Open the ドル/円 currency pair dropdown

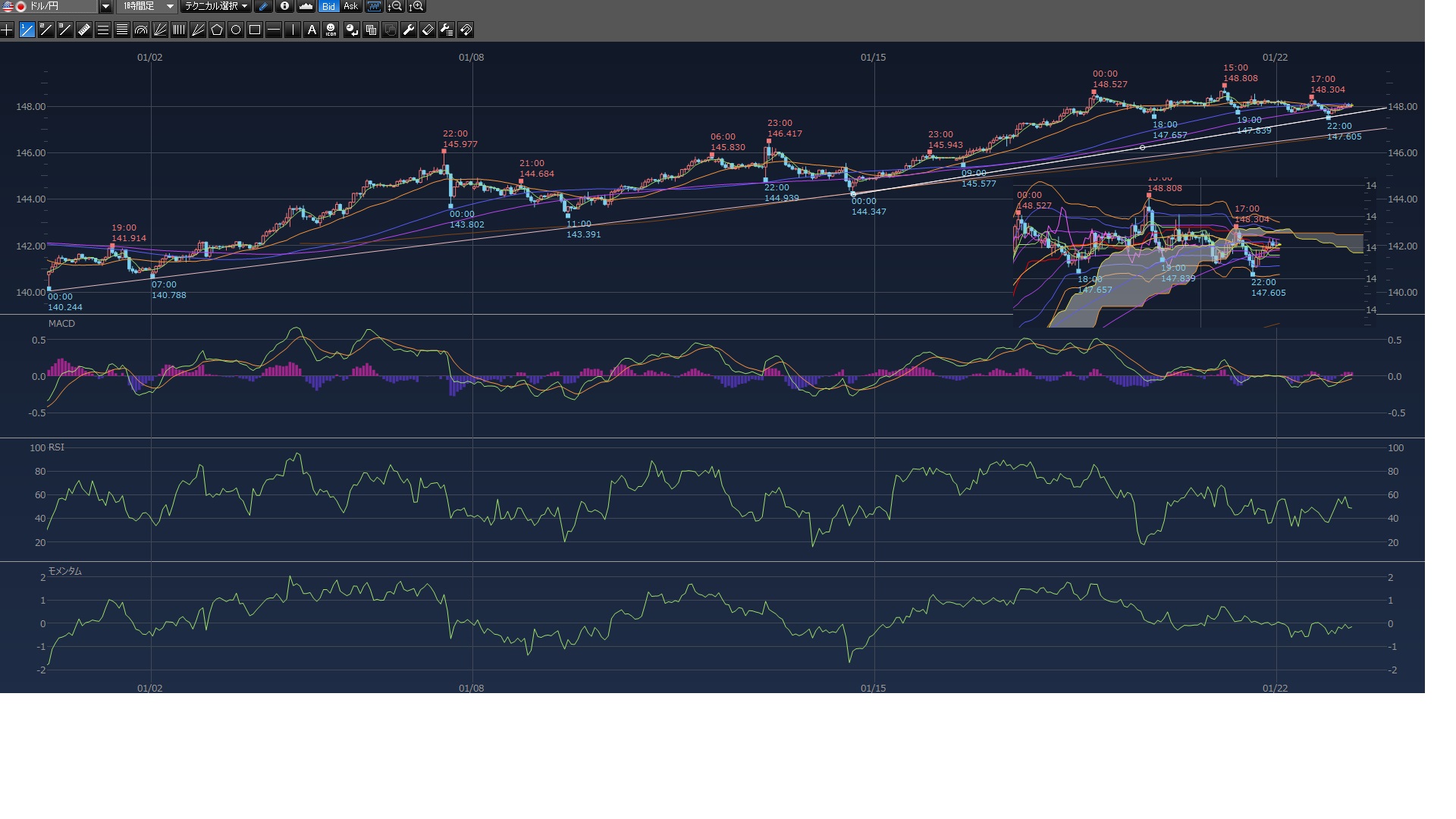pyautogui.click(x=105, y=7)
